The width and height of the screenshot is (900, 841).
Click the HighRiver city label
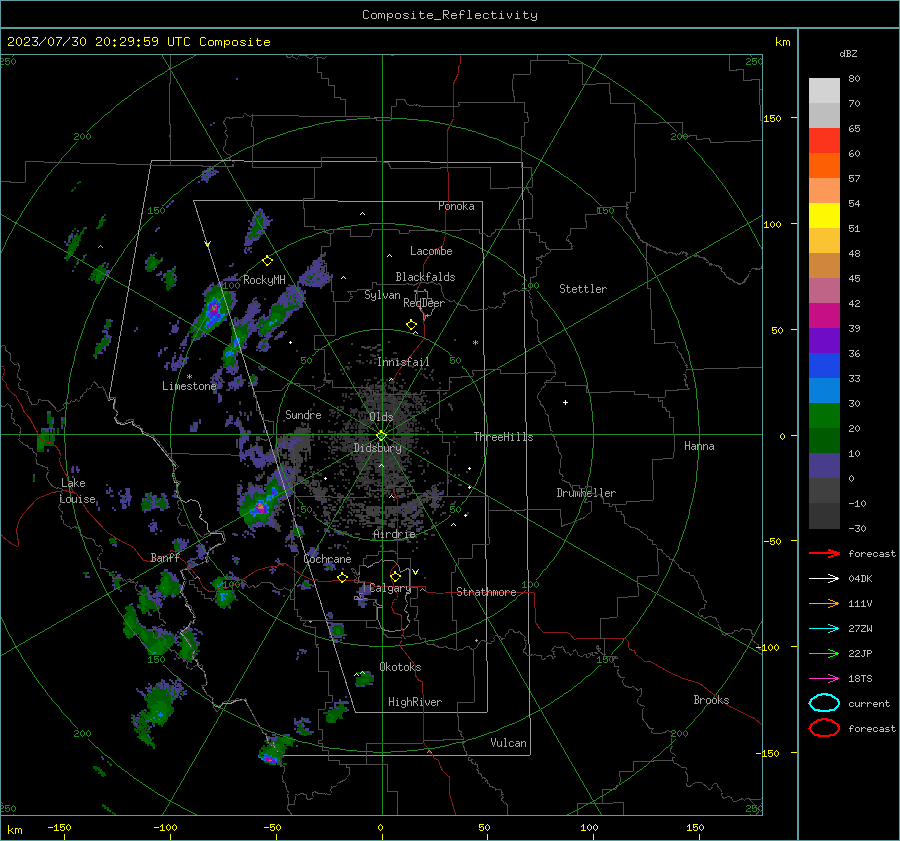click(415, 702)
